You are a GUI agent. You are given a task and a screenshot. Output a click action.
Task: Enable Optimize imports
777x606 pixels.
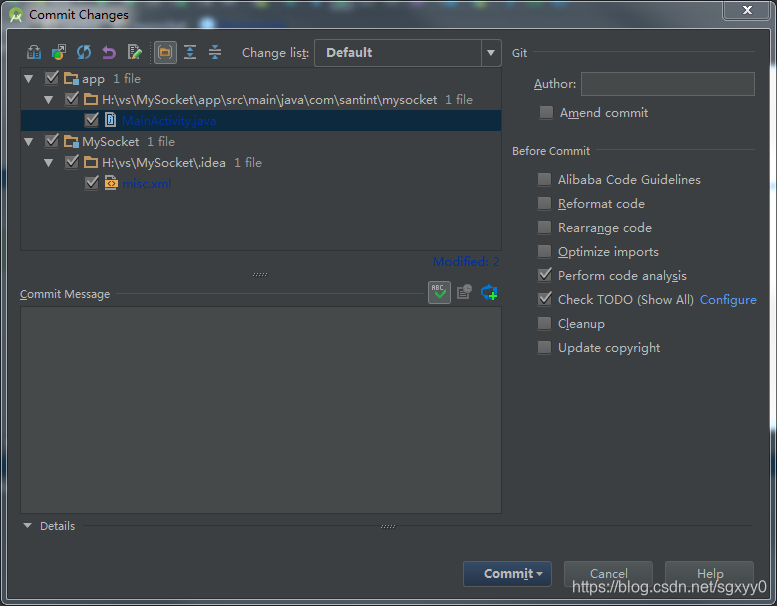(x=544, y=251)
